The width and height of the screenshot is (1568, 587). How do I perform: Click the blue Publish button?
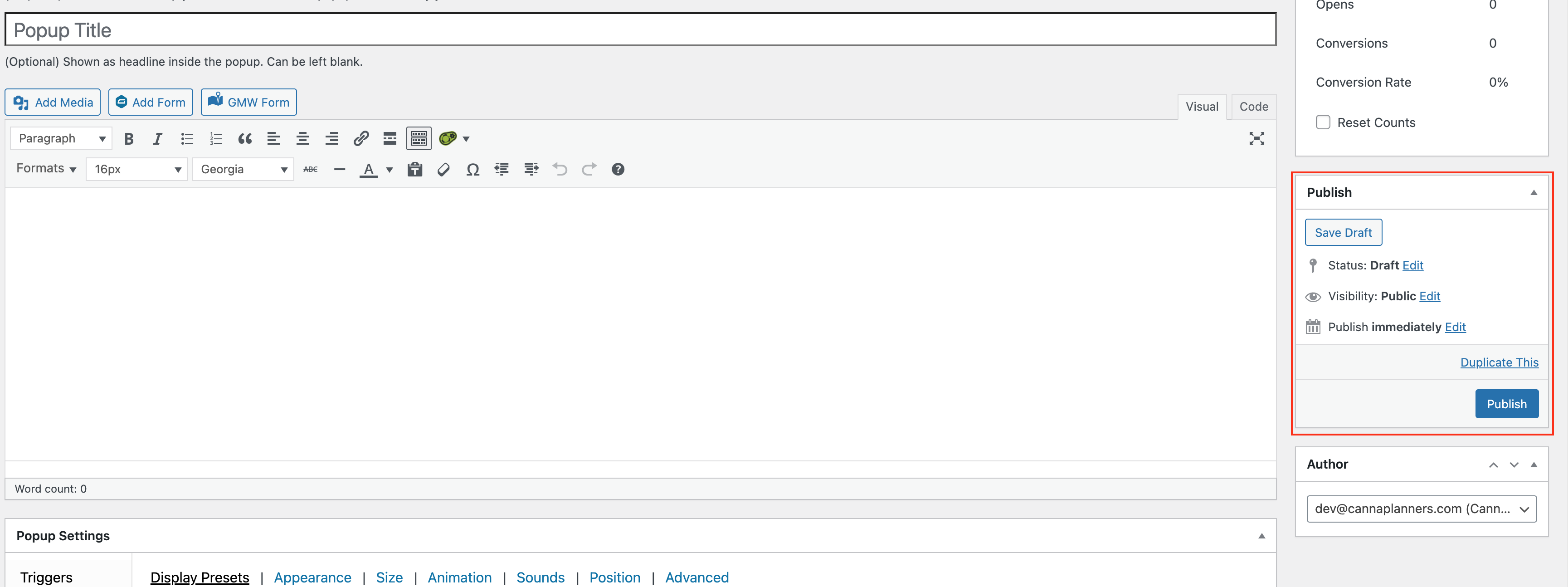(1506, 404)
